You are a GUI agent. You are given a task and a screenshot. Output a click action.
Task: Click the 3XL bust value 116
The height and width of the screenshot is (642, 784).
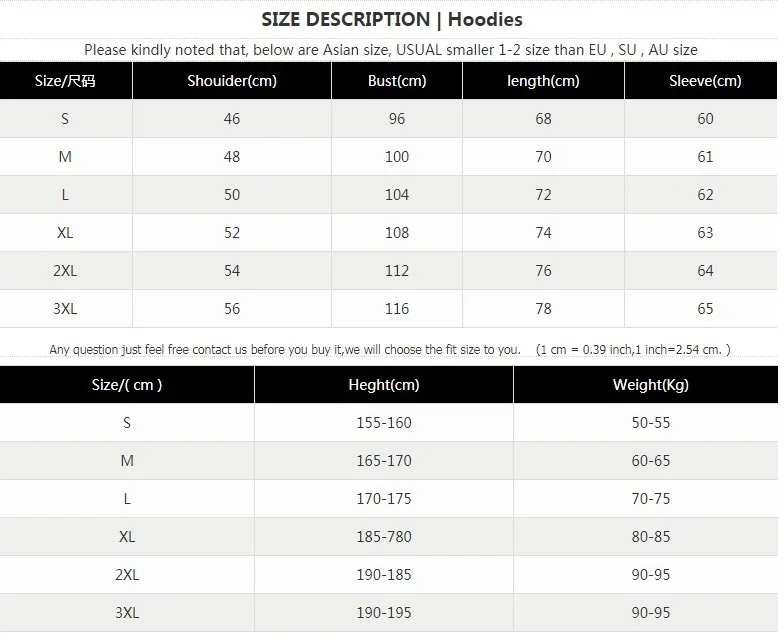tap(397, 308)
